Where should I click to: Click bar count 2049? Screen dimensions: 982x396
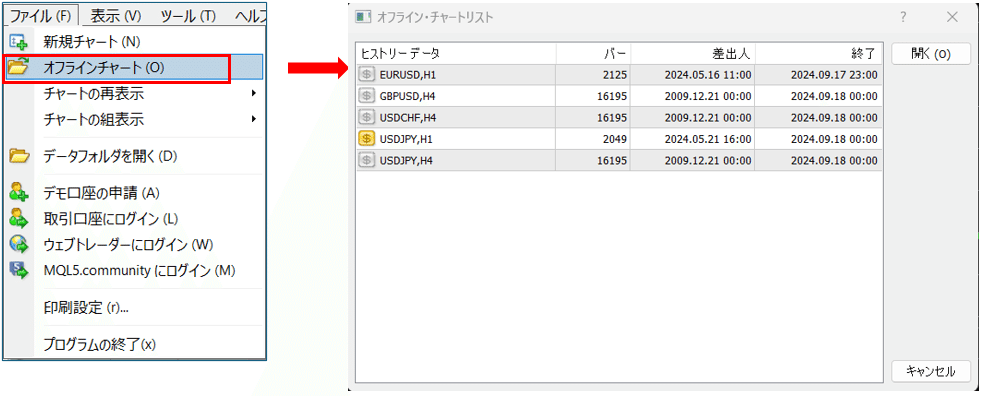(x=616, y=139)
